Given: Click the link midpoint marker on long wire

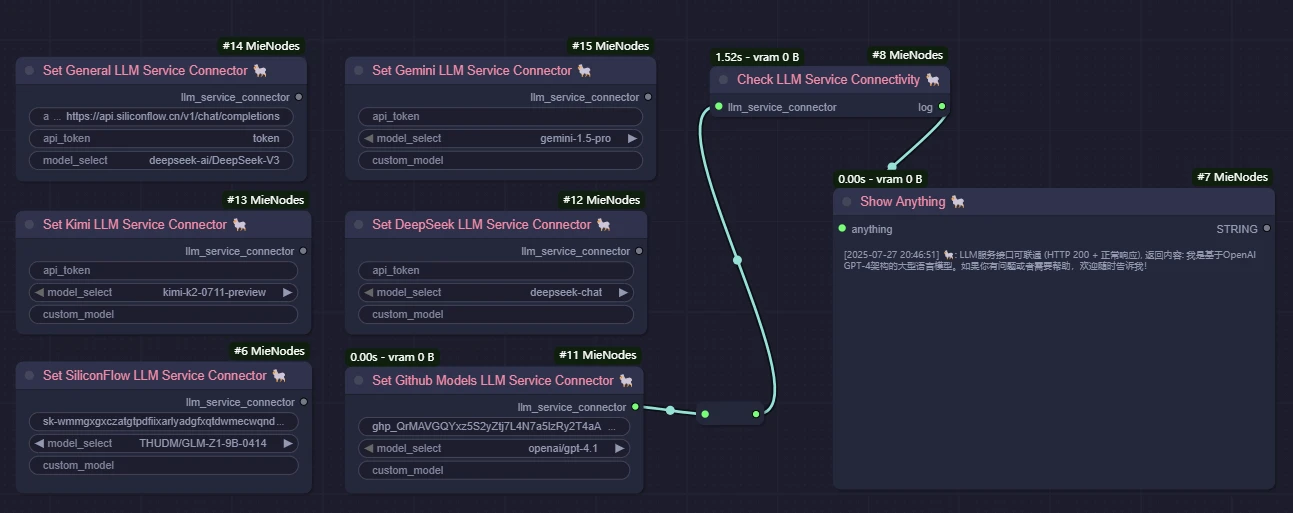Looking at the screenshot, I should [737, 260].
